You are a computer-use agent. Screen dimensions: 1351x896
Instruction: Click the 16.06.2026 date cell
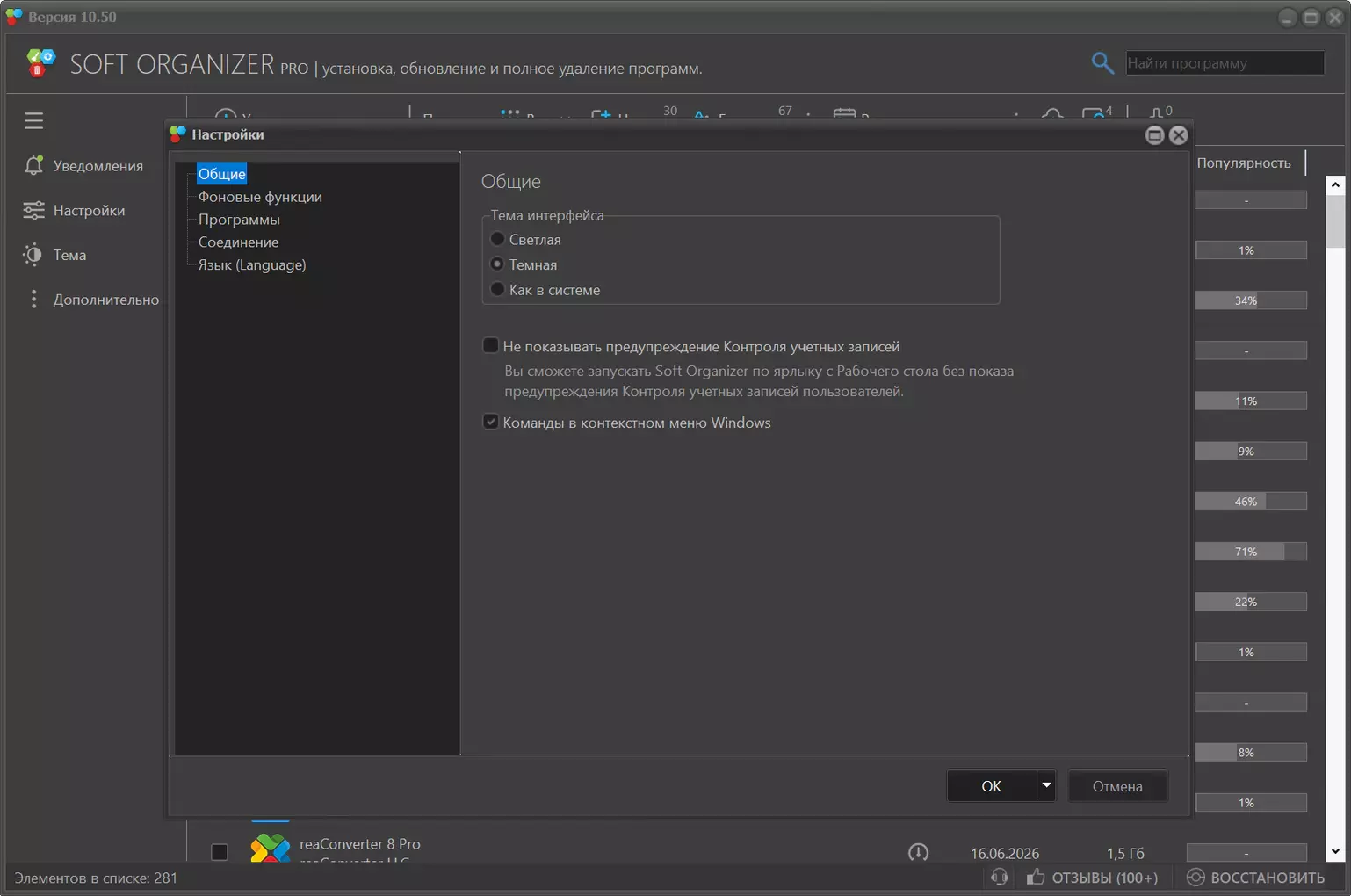click(1005, 853)
